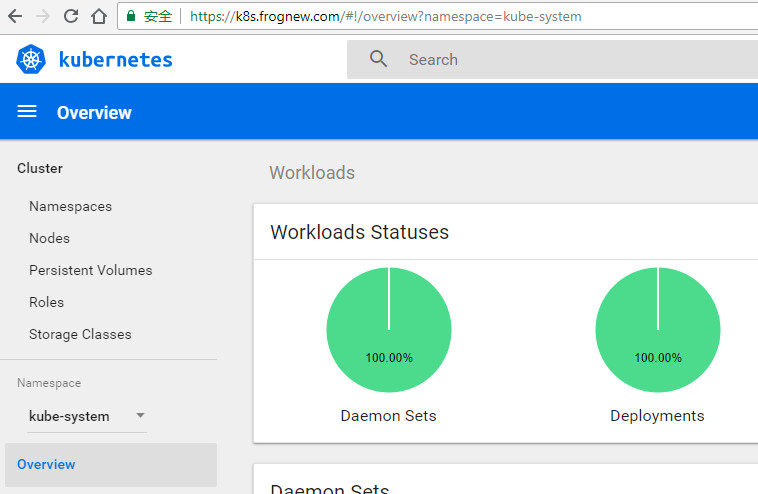Viewport: 758px width, 494px height.
Task: Toggle the hamburger navigation menu
Action: click(27, 112)
